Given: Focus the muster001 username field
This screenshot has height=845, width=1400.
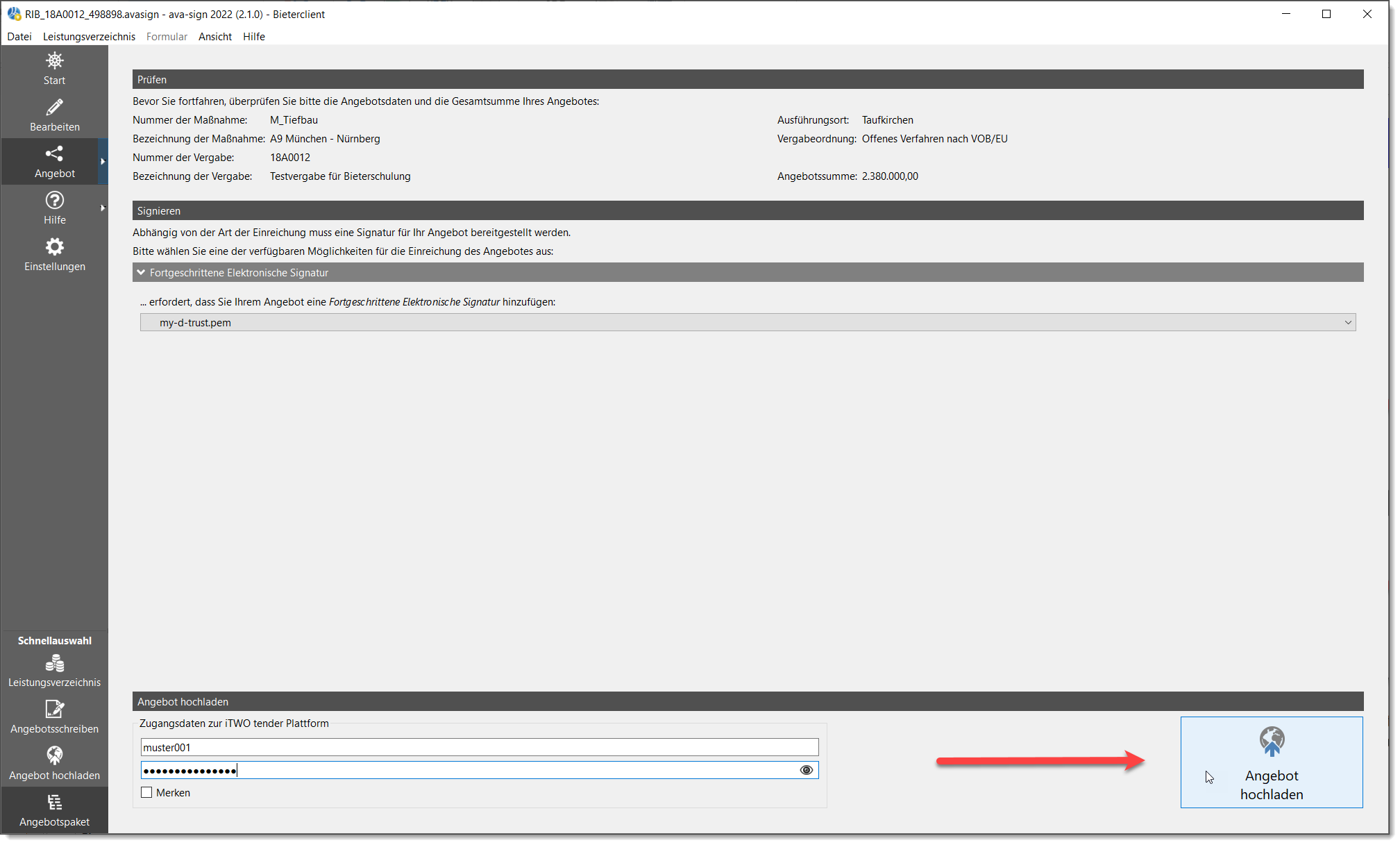Looking at the screenshot, I should tap(480, 747).
